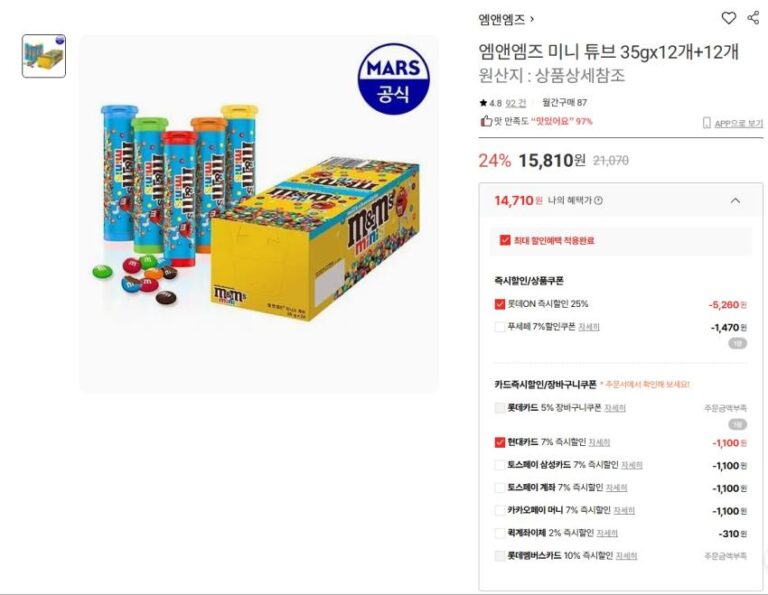
Task: Open 자세히 details for 토스페이 삼성카드
Action: 631,465
